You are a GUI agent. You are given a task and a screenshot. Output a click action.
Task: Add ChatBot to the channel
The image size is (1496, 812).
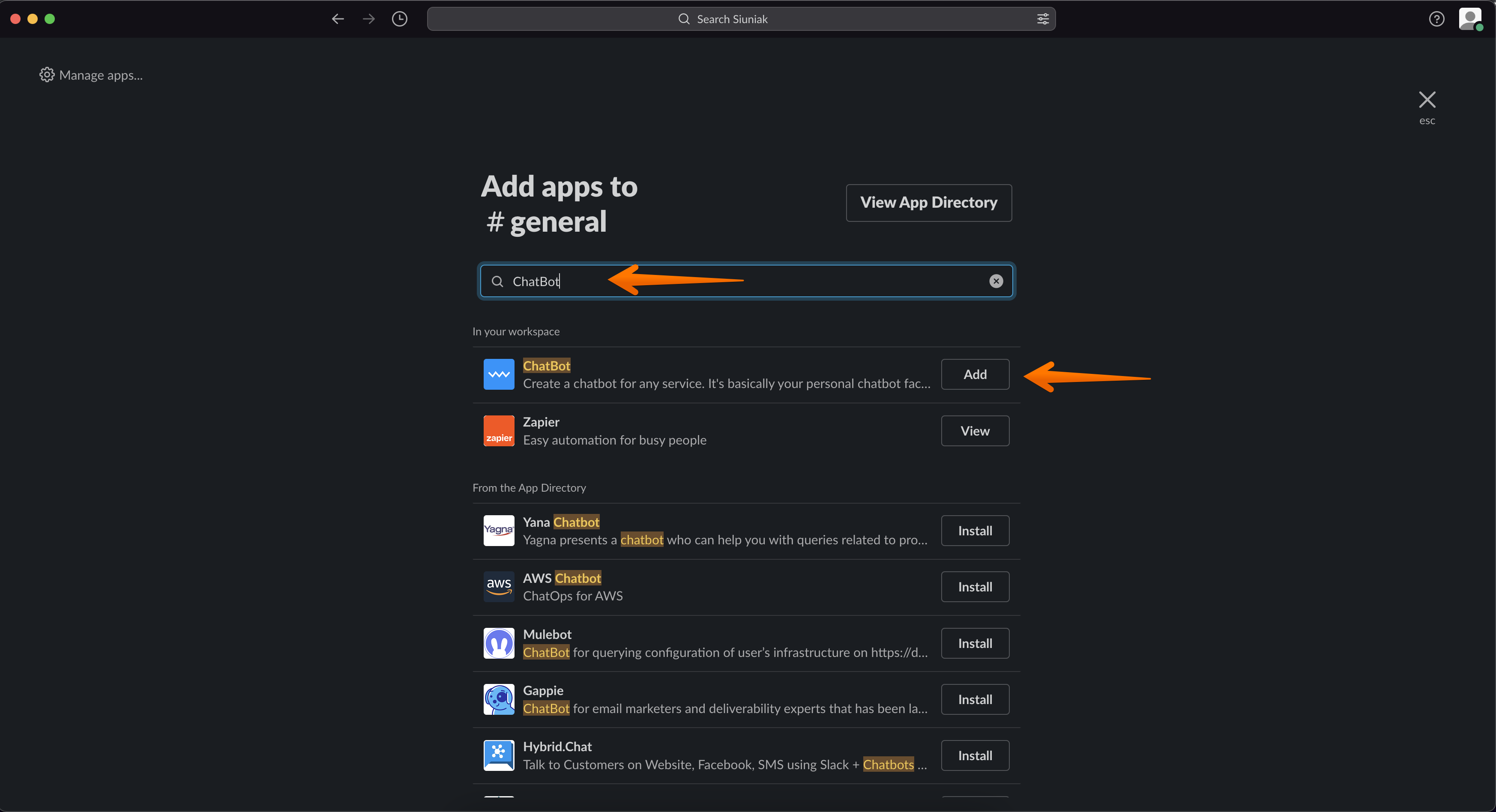(975, 374)
